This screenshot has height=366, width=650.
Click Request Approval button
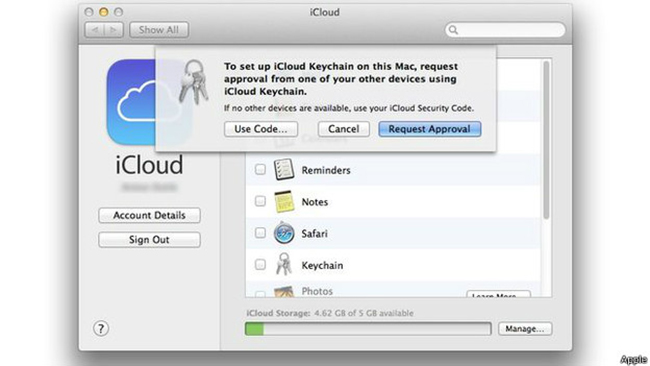(x=429, y=129)
